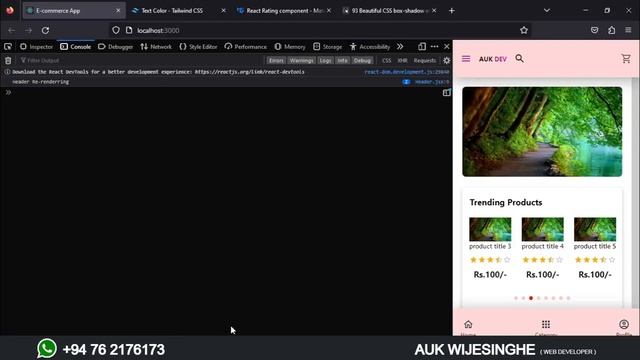Click the console input prompt chevron
Viewport: 640px width, 360px height.
(8, 93)
